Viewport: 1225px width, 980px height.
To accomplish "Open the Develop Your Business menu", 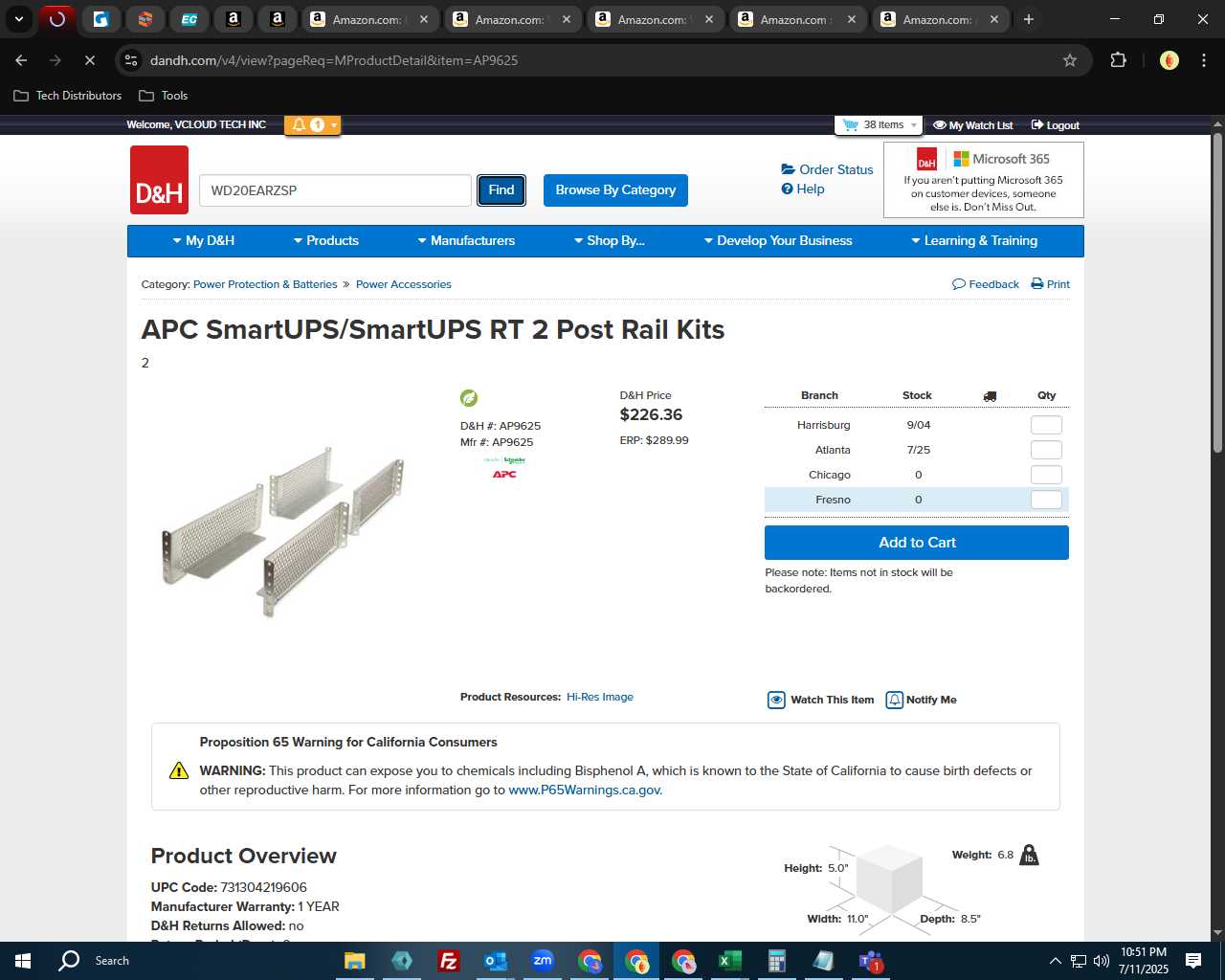I will point(778,241).
